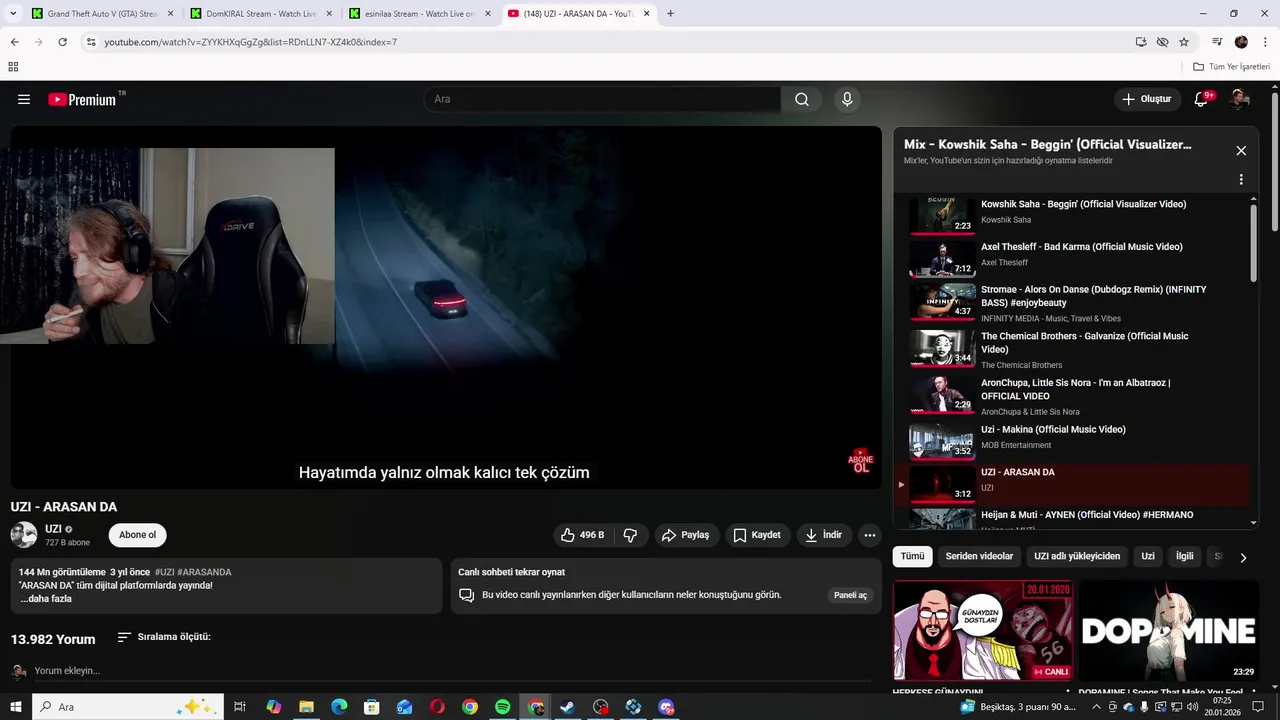The width and height of the screenshot is (1280, 720).
Task: Open Task View on taskbar
Action: coord(240,707)
